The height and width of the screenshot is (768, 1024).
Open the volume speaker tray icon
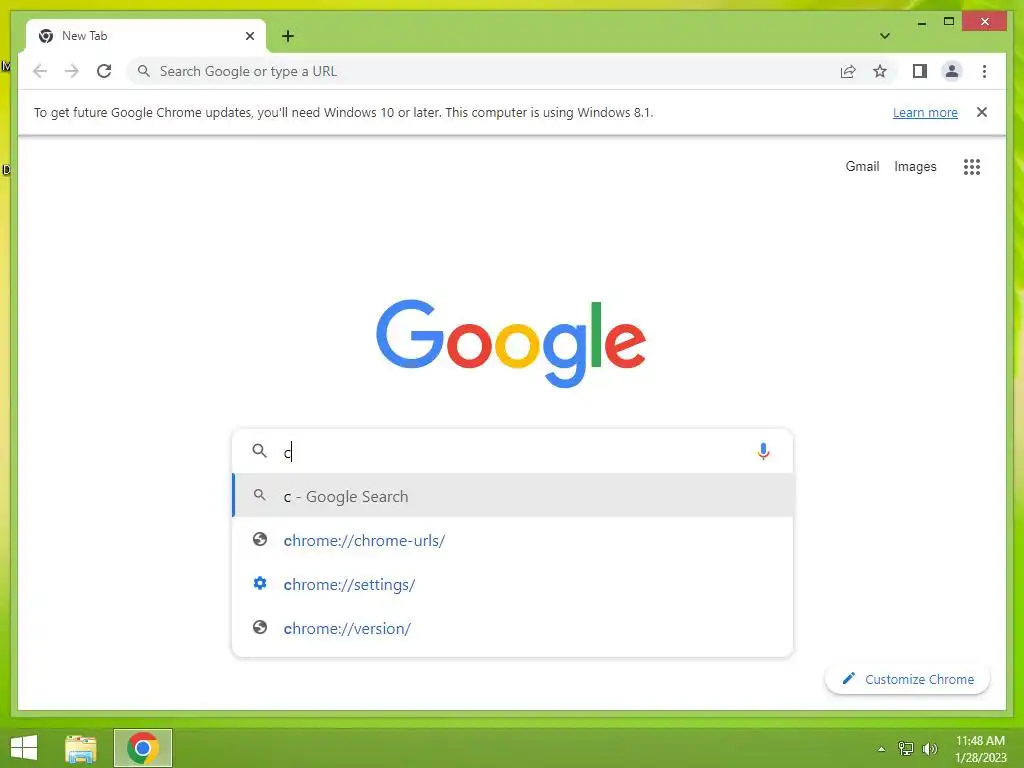(929, 748)
